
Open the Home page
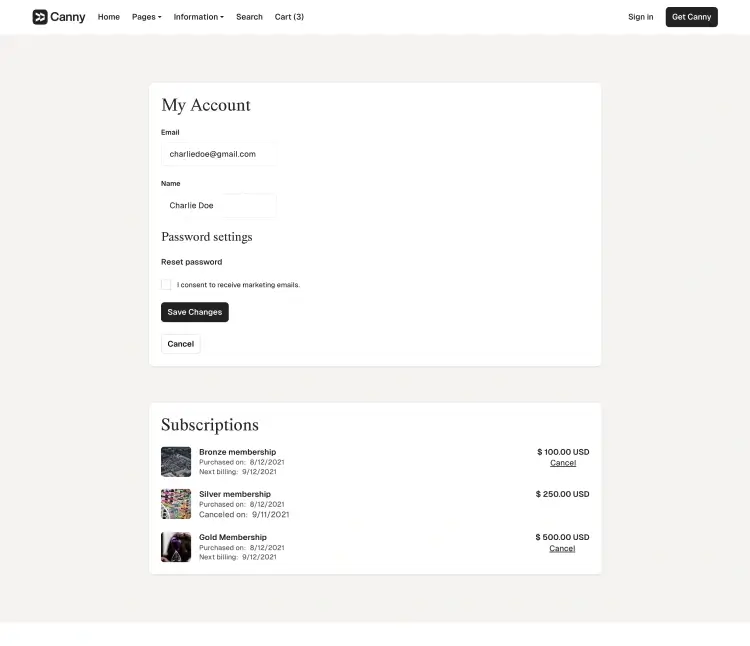coord(109,17)
